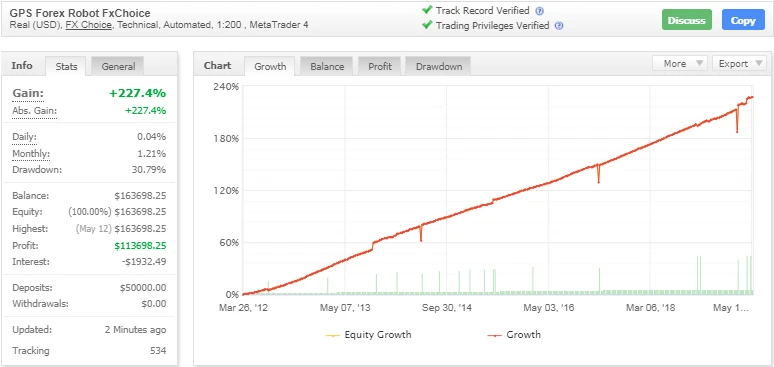This screenshot has width=774, height=367.
Task: Click the Interest: label
Action: [x=31, y=261]
